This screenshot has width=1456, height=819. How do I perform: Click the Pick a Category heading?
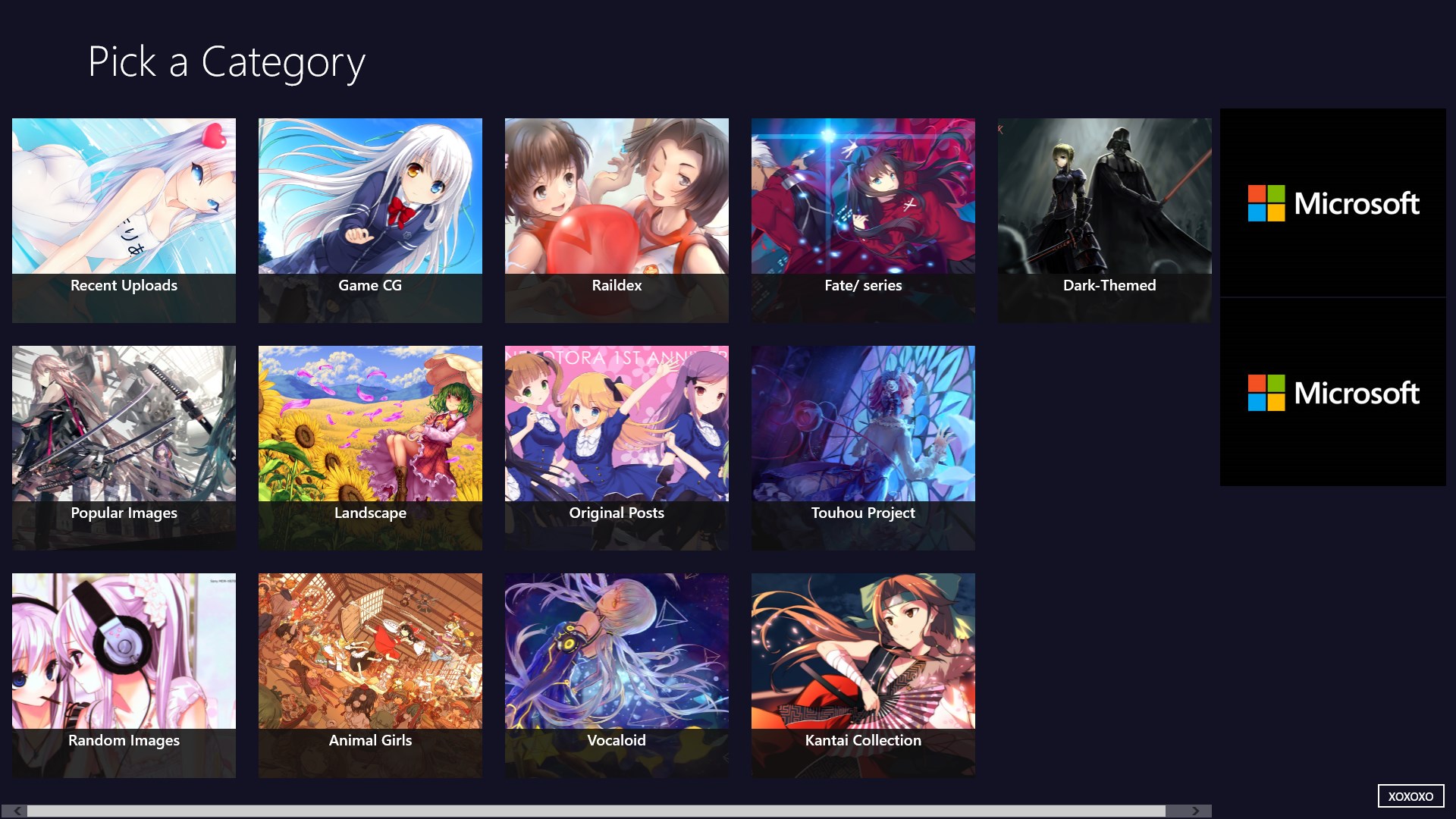click(x=226, y=62)
